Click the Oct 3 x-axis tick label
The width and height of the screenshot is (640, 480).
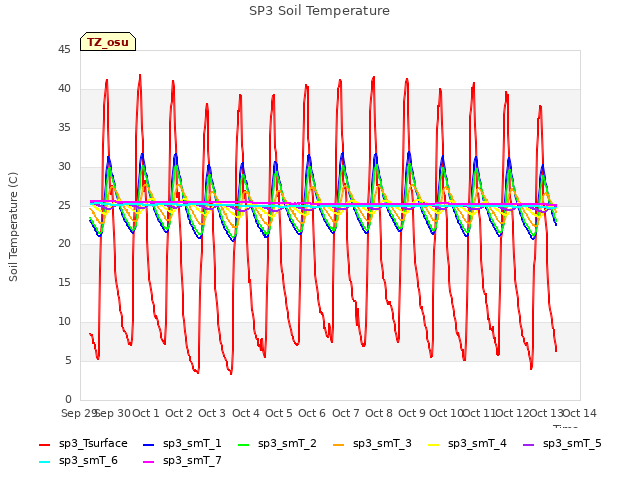click(x=212, y=413)
